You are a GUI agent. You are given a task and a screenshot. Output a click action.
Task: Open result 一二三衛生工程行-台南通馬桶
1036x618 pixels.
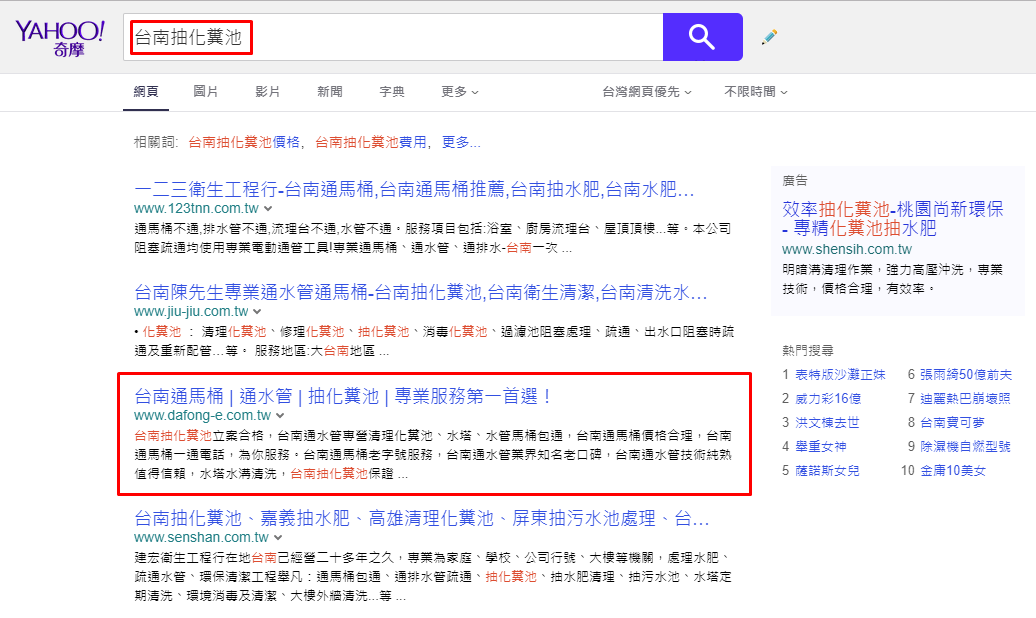click(414, 190)
